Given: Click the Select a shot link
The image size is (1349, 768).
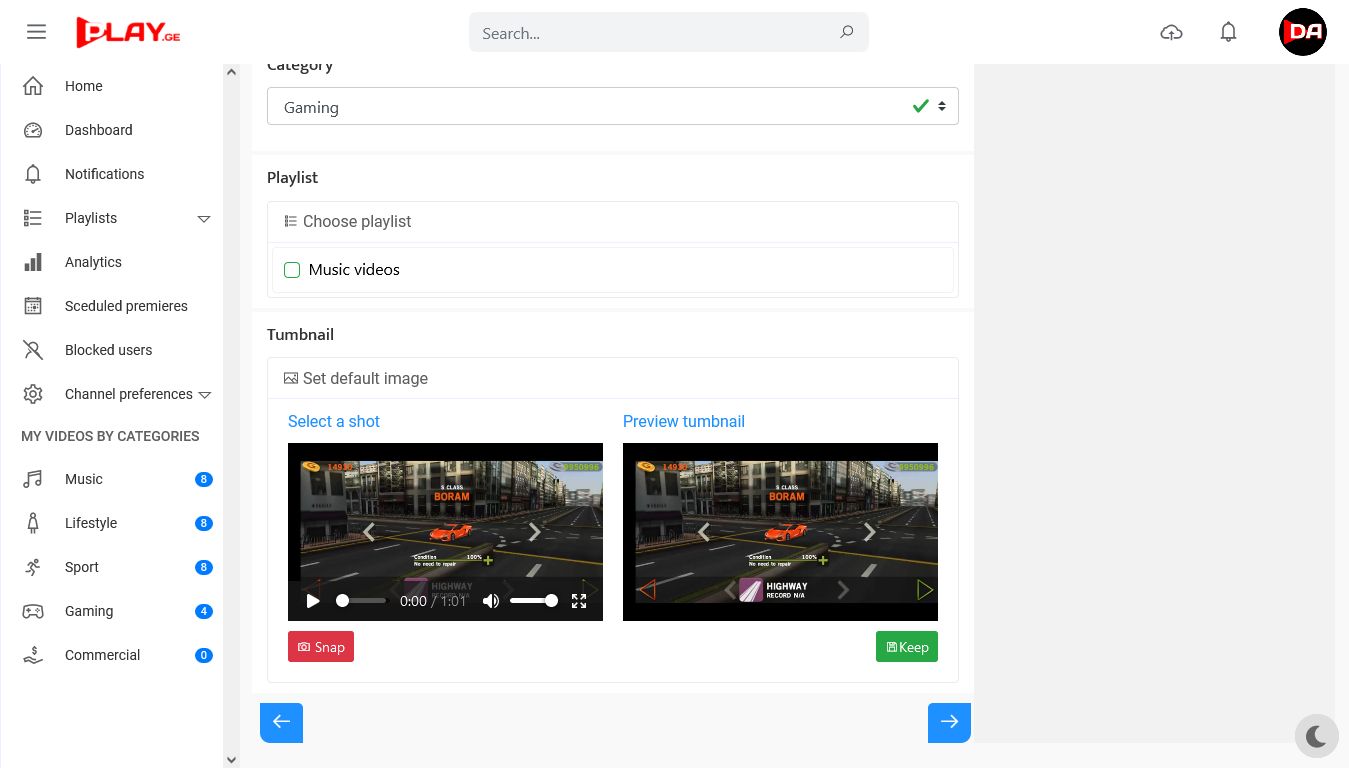Looking at the screenshot, I should tap(334, 421).
